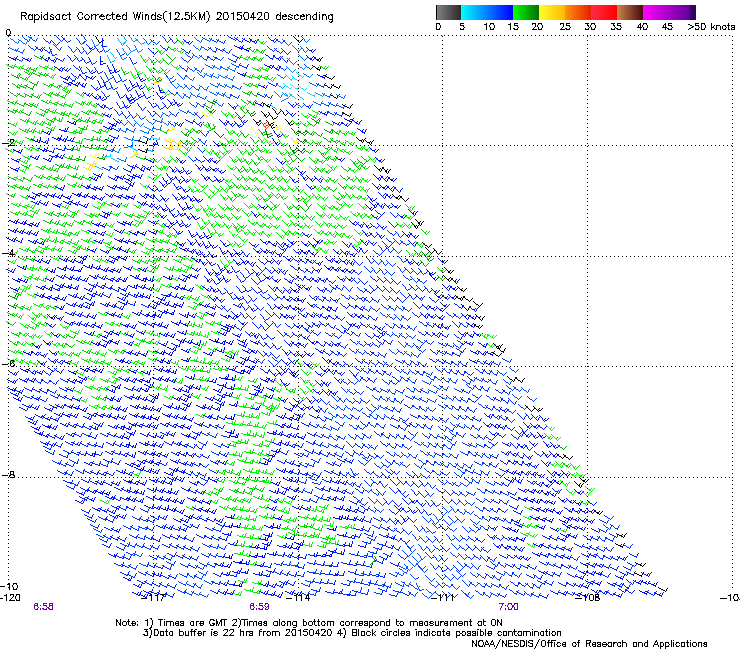Click the legend label '40'

tap(642, 26)
